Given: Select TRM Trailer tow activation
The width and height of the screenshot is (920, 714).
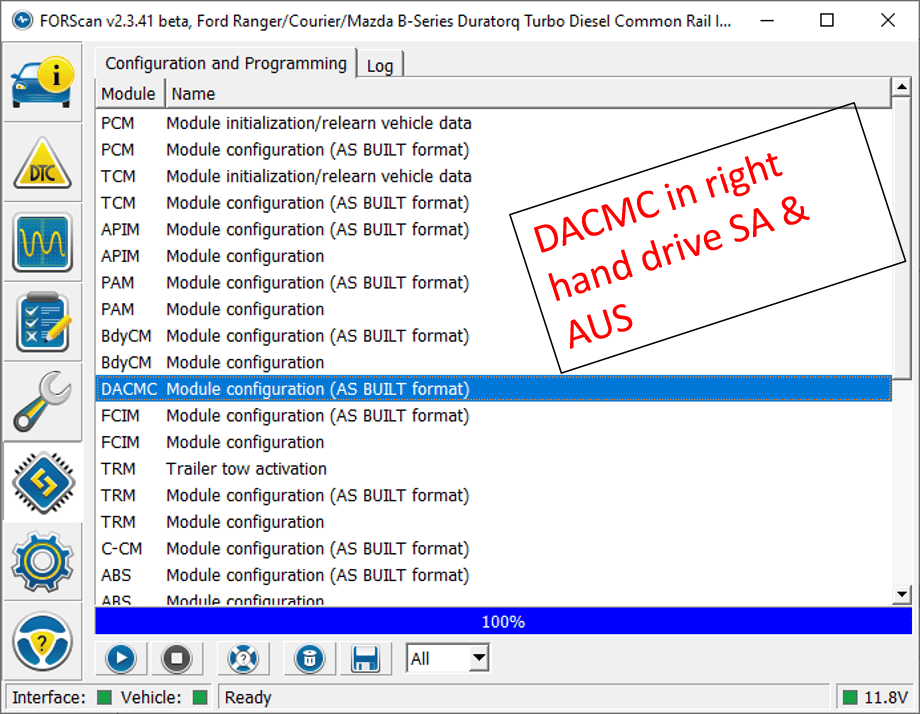Looking at the screenshot, I should 493,469.
